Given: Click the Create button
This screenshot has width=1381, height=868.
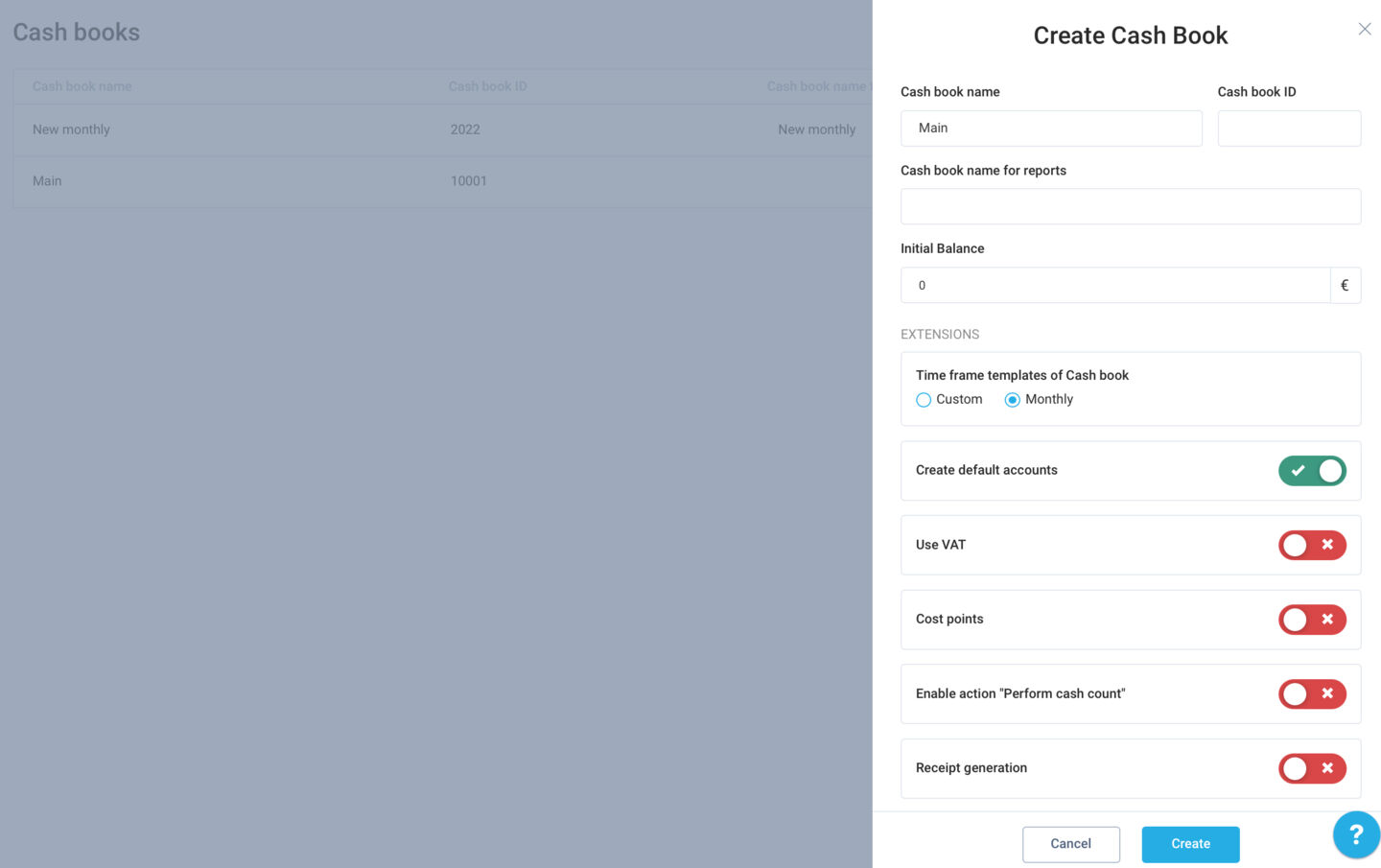Looking at the screenshot, I should click(x=1190, y=844).
